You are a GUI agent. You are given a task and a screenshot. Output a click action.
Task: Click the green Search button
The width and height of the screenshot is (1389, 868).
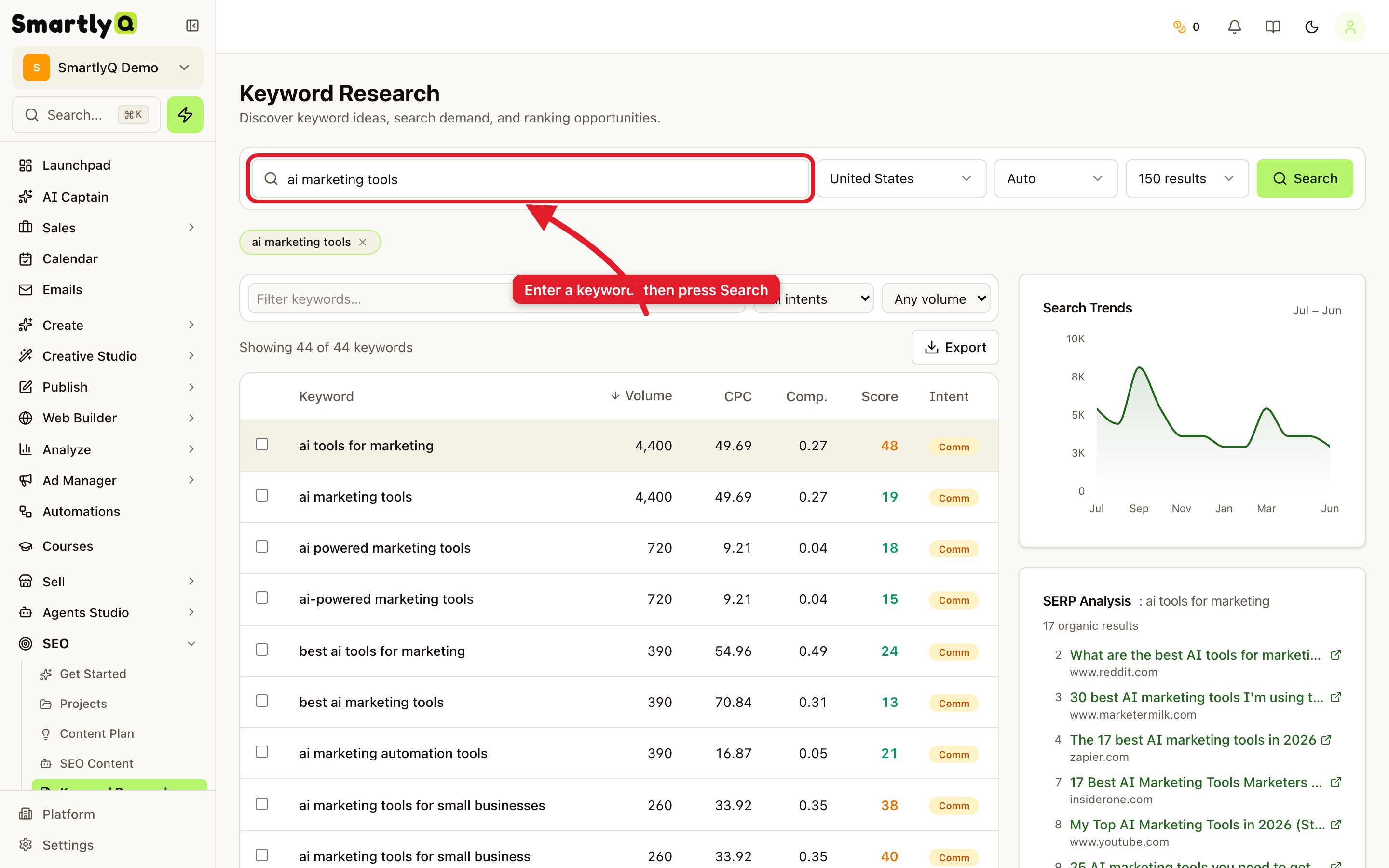1305,178
